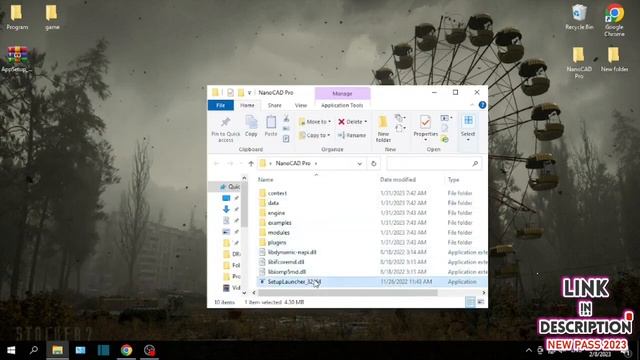
Task: Click the search box in Explorer
Action: pyautogui.click(x=434, y=164)
